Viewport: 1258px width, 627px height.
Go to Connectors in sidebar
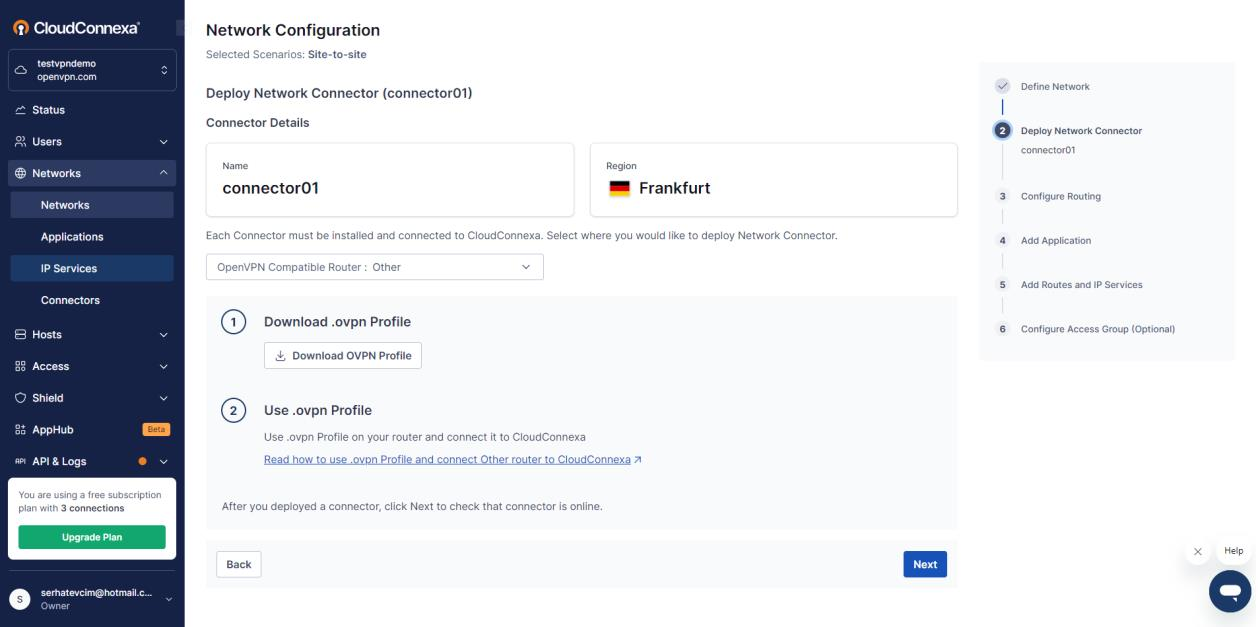(x=70, y=300)
